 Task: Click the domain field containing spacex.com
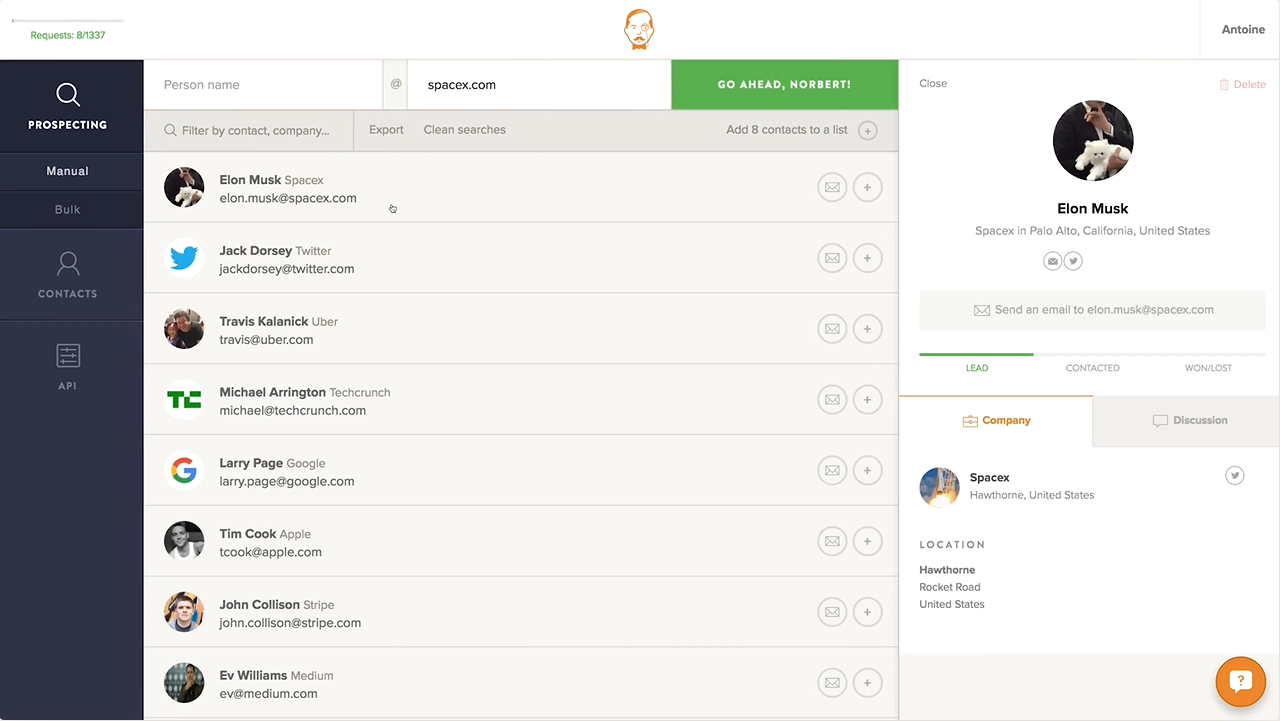tap(539, 85)
